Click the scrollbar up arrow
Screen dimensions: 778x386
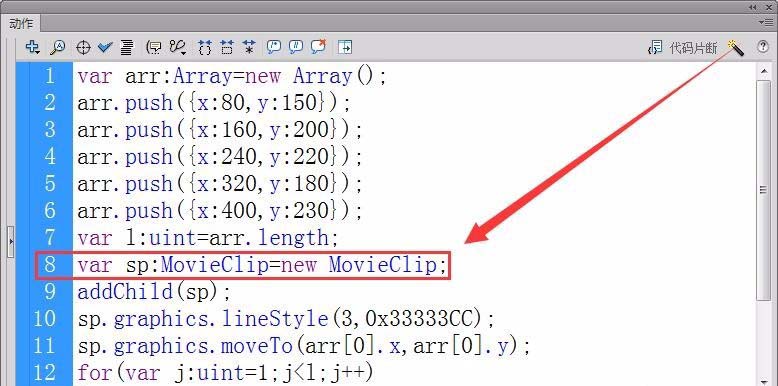point(763,72)
